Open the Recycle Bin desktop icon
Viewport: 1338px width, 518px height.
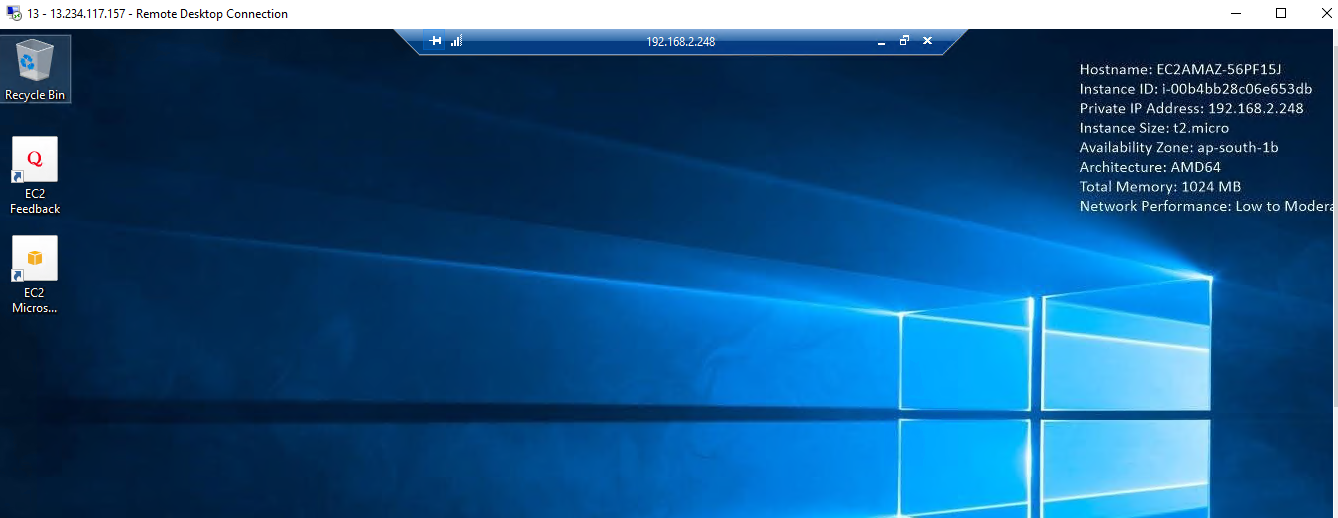click(35, 69)
